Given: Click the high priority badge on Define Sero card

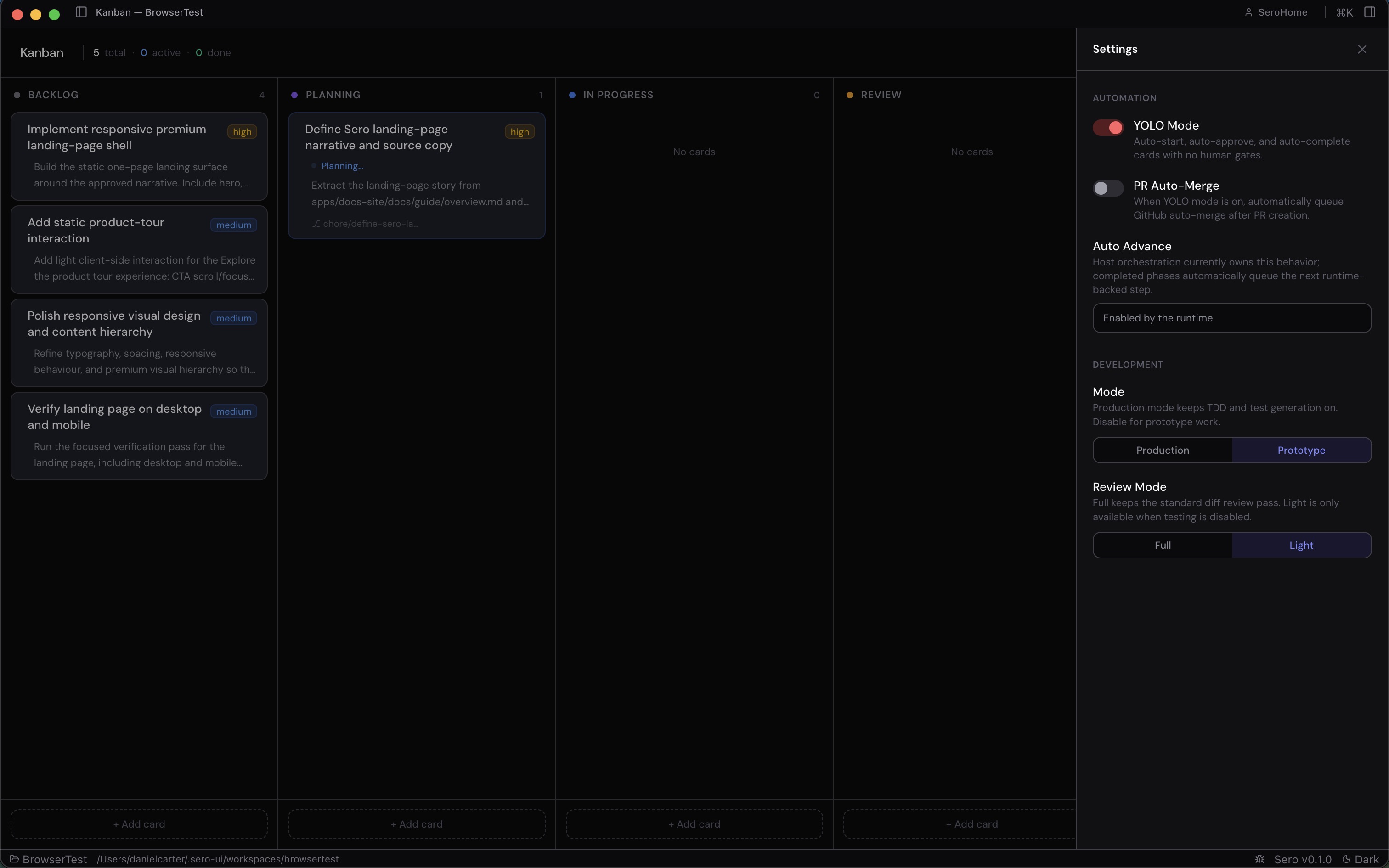Looking at the screenshot, I should (519, 131).
